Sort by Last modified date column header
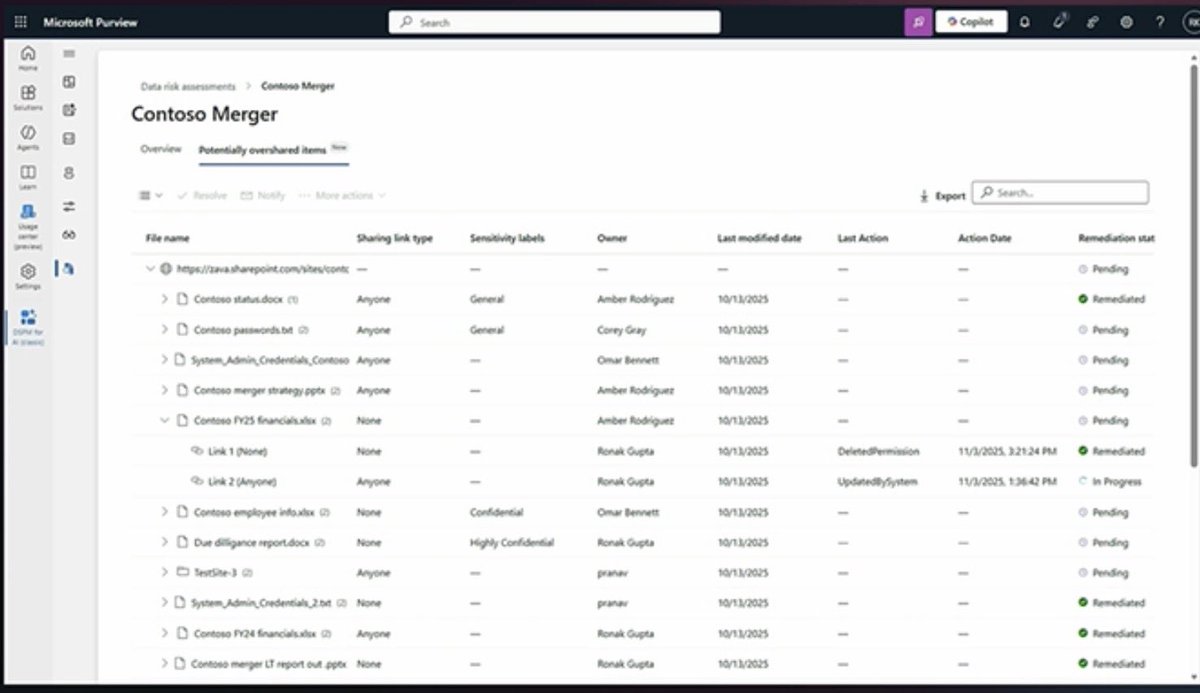The width and height of the screenshot is (1200, 693). coord(759,239)
